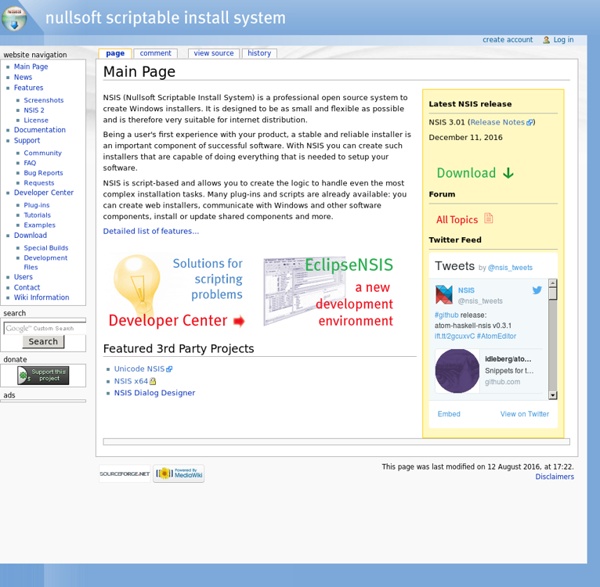Click the Log in link
The height and width of the screenshot is (587, 600).
click(563, 40)
